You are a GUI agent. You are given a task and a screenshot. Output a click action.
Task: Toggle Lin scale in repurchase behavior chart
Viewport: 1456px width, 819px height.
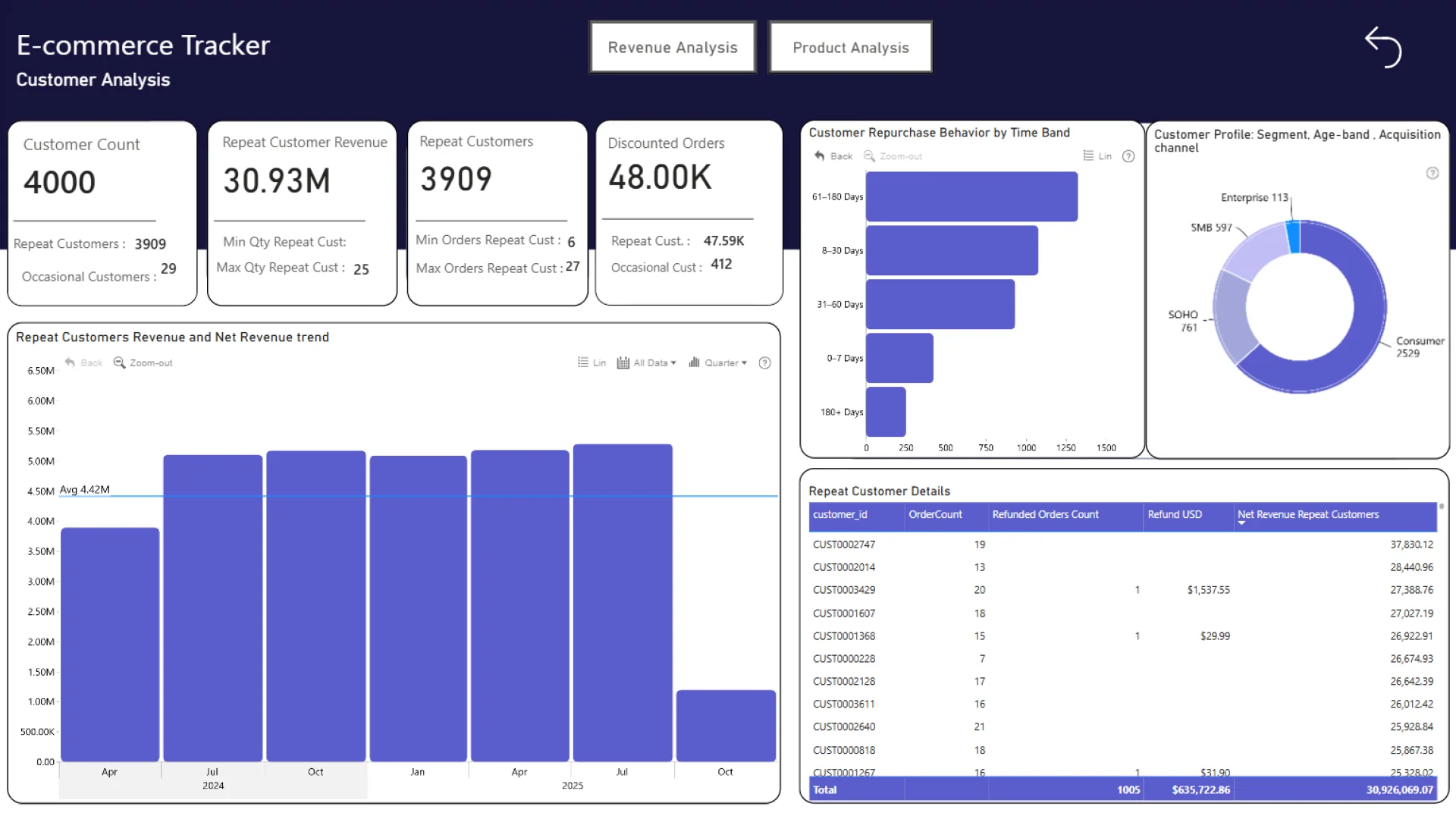click(1097, 155)
